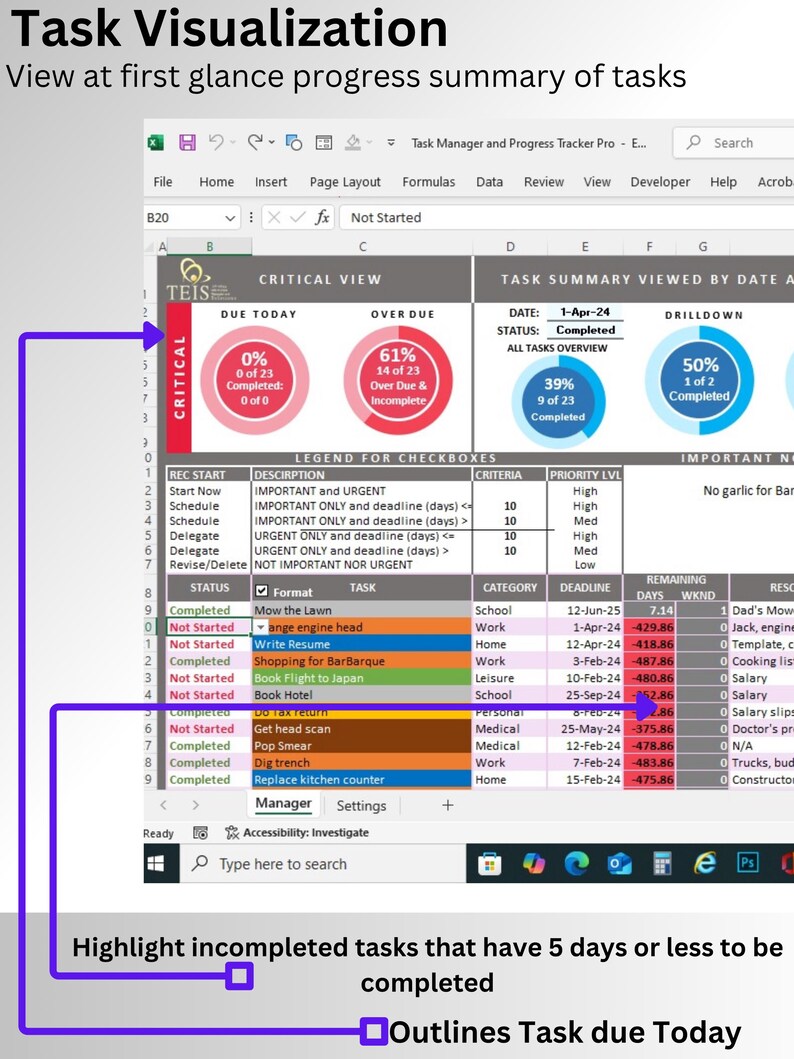Image resolution: width=794 pixels, height=1059 pixels.
Task: Click the Save icon in Quick Access toolbar
Action: (x=187, y=143)
